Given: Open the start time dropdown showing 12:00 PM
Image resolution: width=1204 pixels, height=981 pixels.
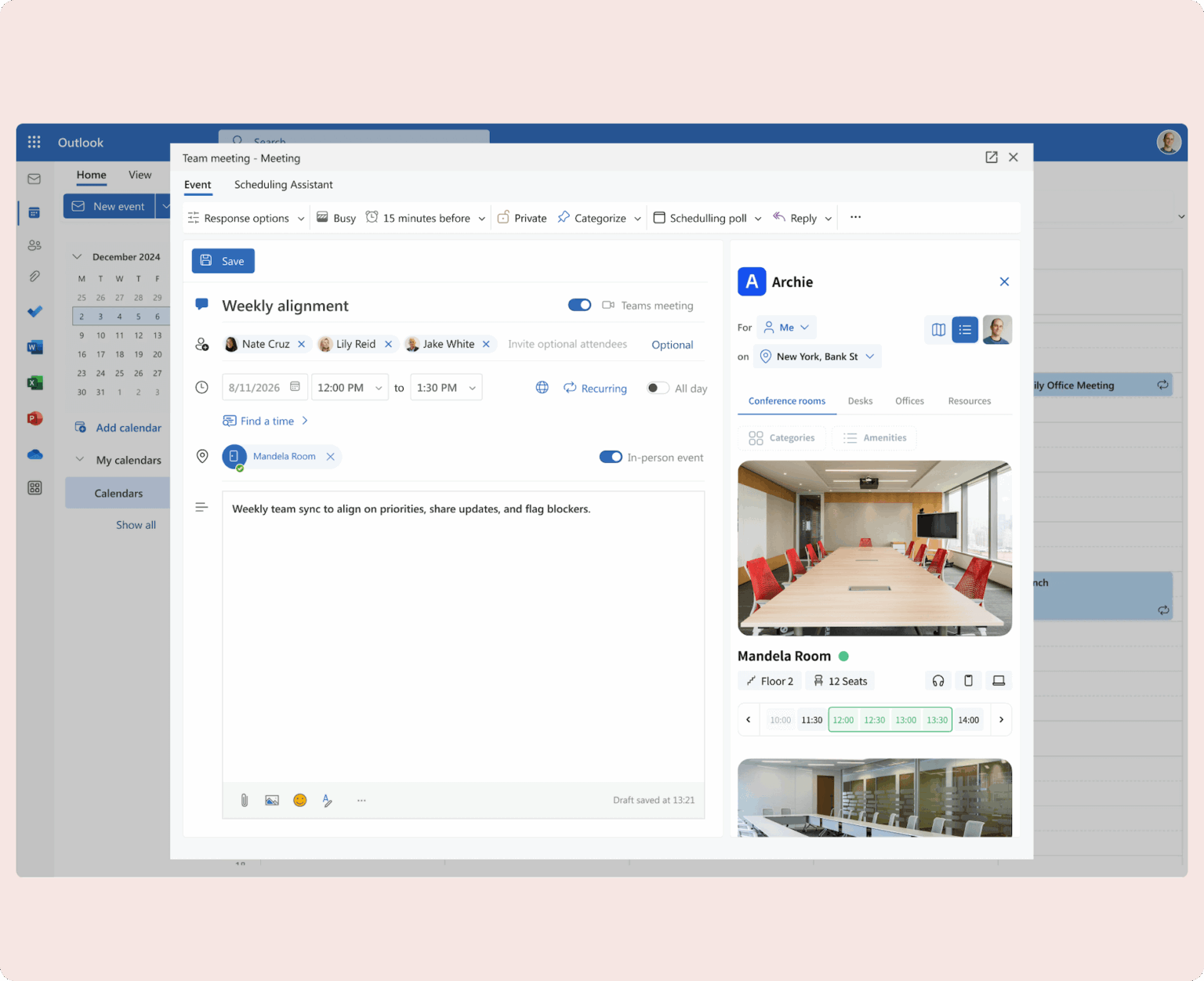Looking at the screenshot, I should point(350,387).
